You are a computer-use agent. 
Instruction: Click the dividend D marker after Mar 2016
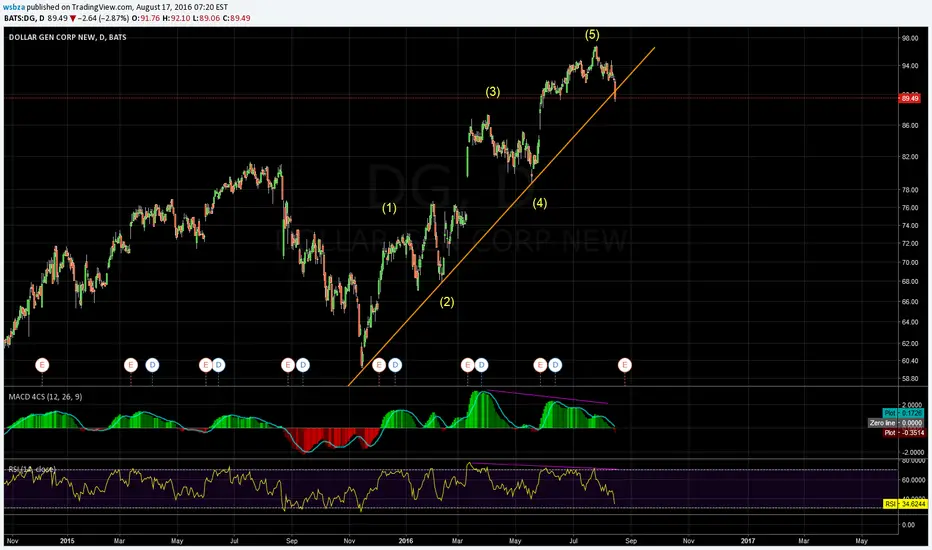pyautogui.click(x=481, y=365)
